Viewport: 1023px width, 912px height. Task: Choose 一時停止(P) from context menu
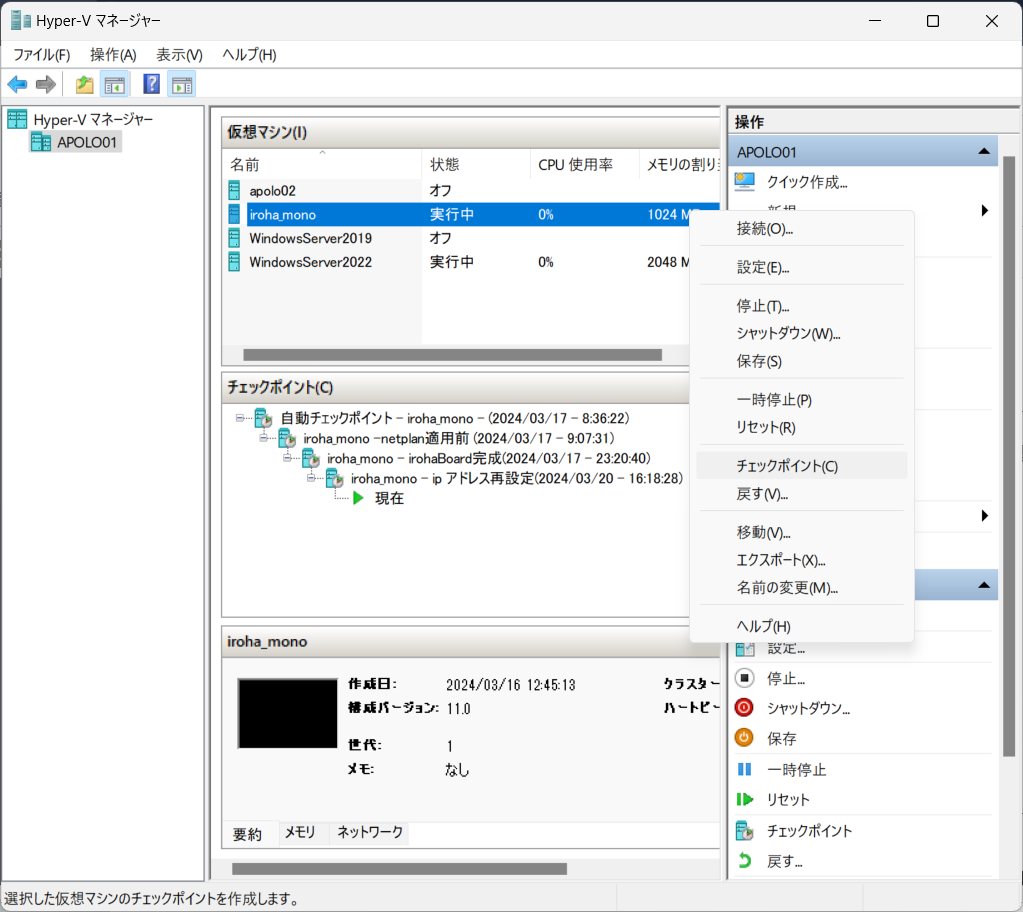click(x=802, y=400)
